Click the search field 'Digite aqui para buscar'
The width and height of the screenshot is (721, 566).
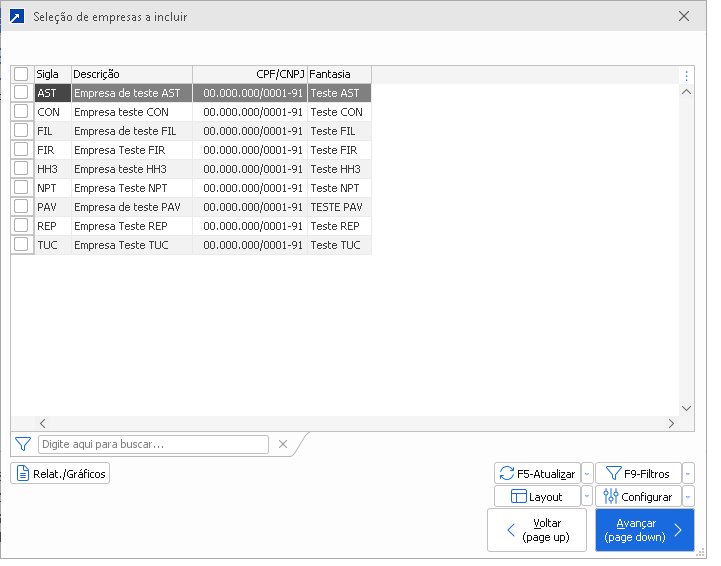[153, 445]
